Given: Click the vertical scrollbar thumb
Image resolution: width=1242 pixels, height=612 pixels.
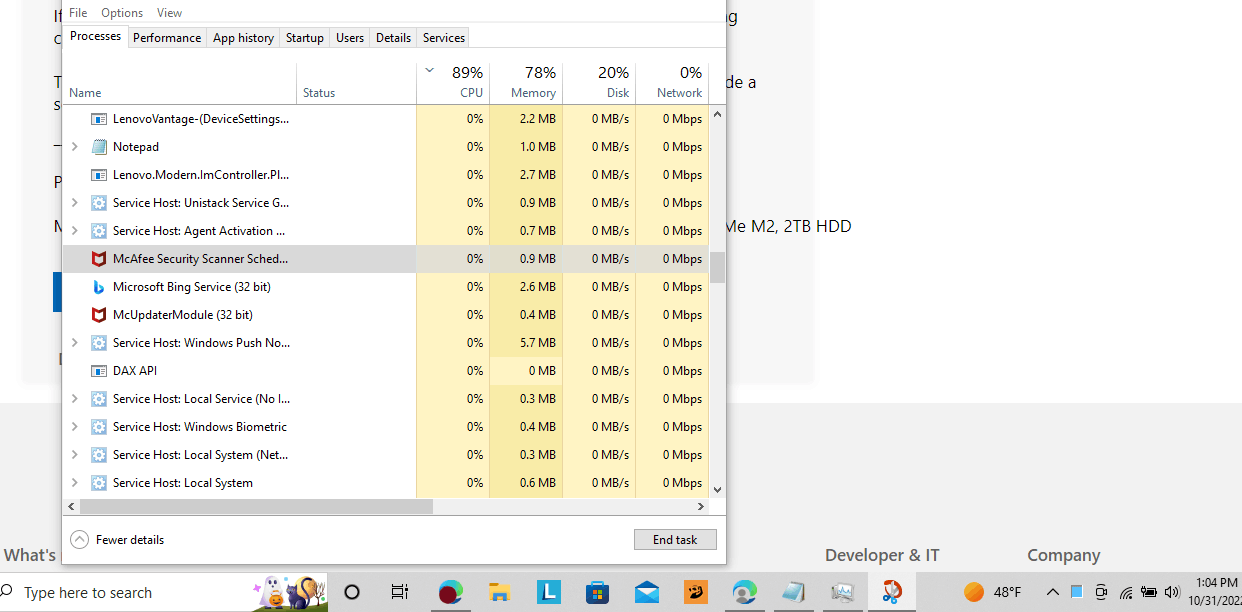Looking at the screenshot, I should [x=717, y=268].
